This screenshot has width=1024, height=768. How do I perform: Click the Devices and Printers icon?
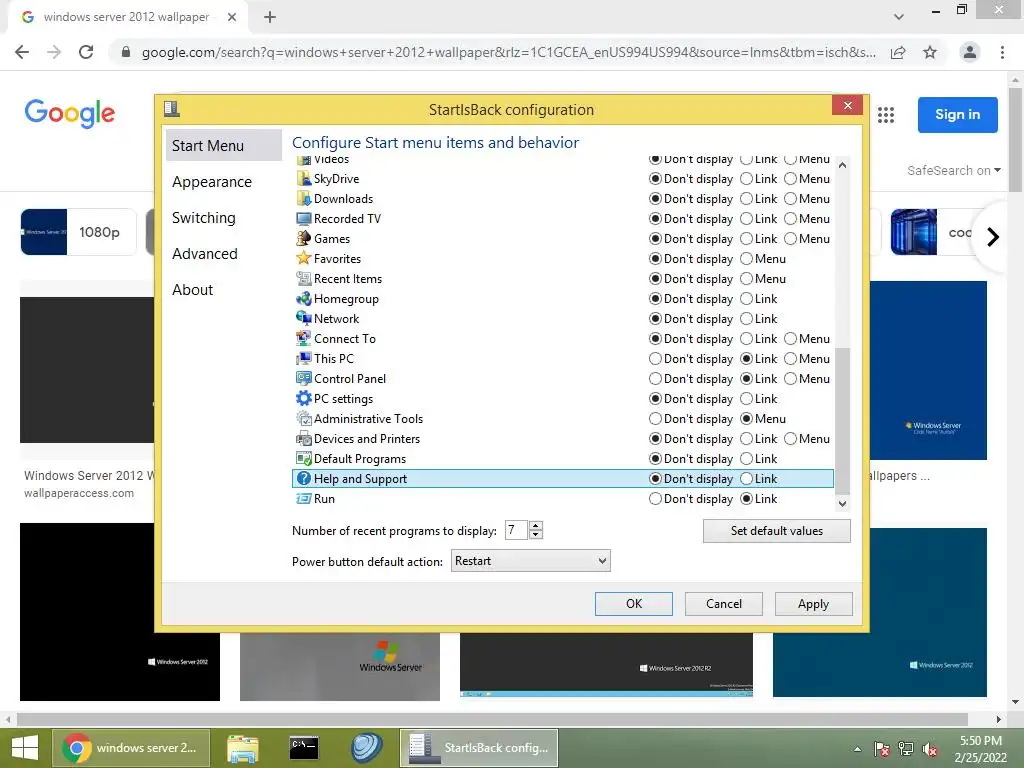[x=304, y=439]
